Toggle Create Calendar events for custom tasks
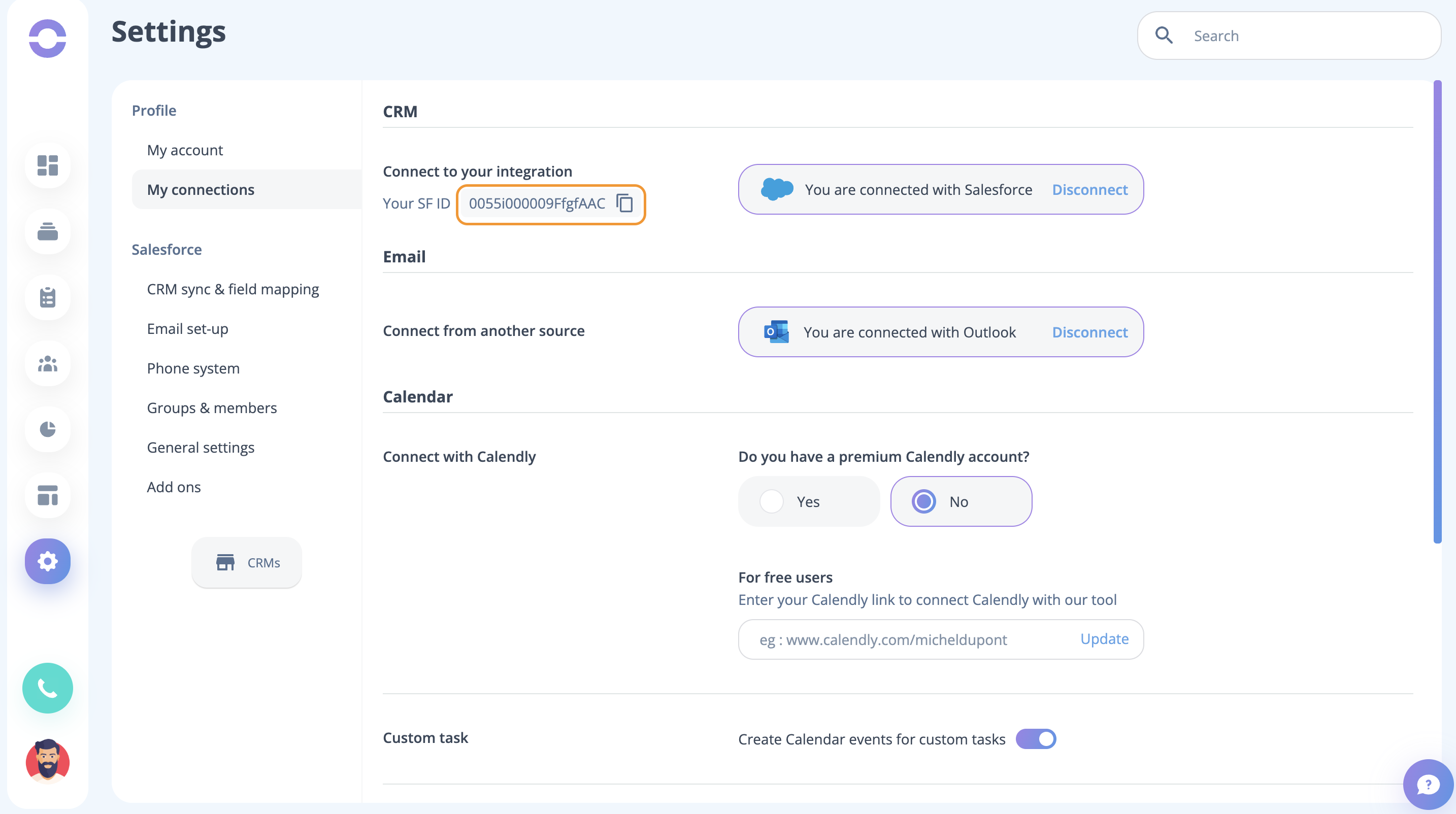 1036,739
